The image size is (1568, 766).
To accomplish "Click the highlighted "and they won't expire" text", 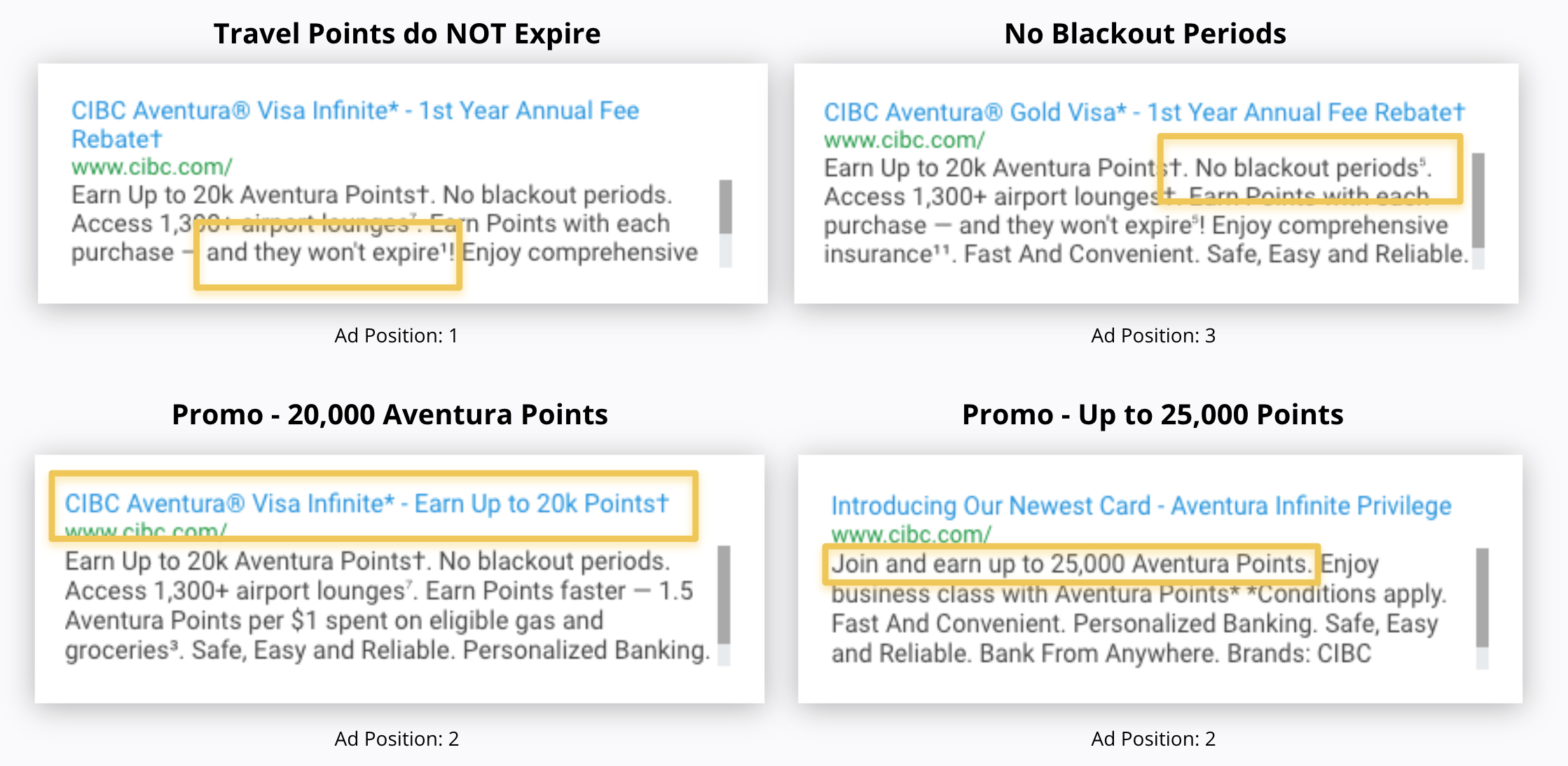I will 329,252.
